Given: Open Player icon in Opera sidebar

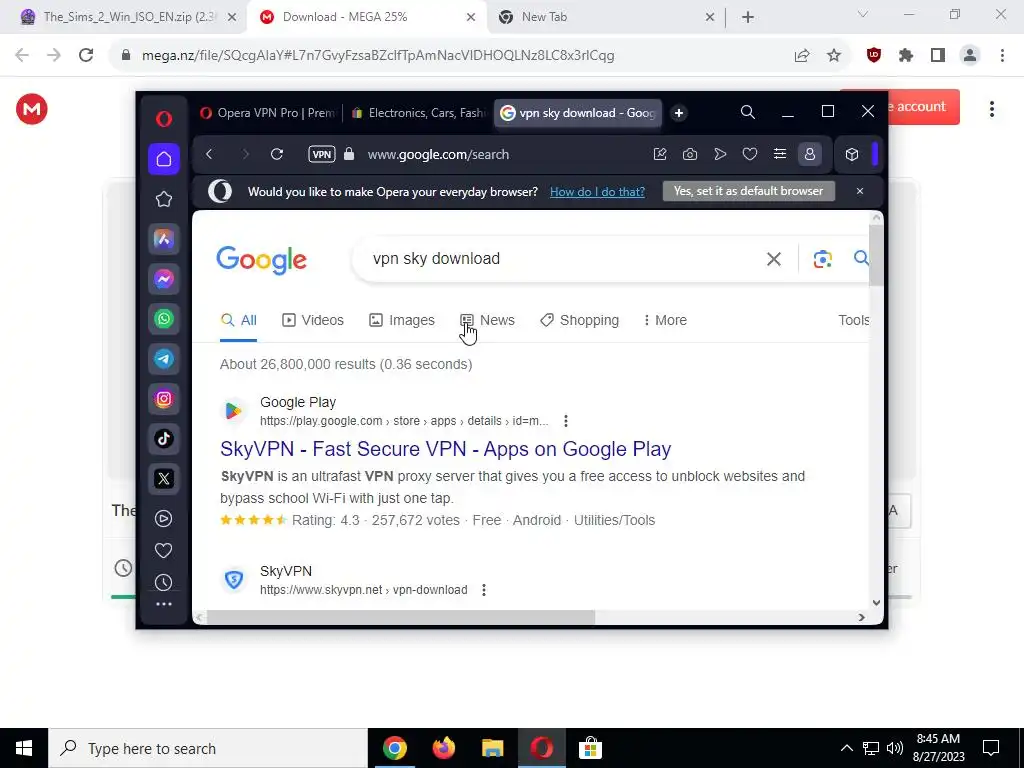Looking at the screenshot, I should (x=163, y=519).
